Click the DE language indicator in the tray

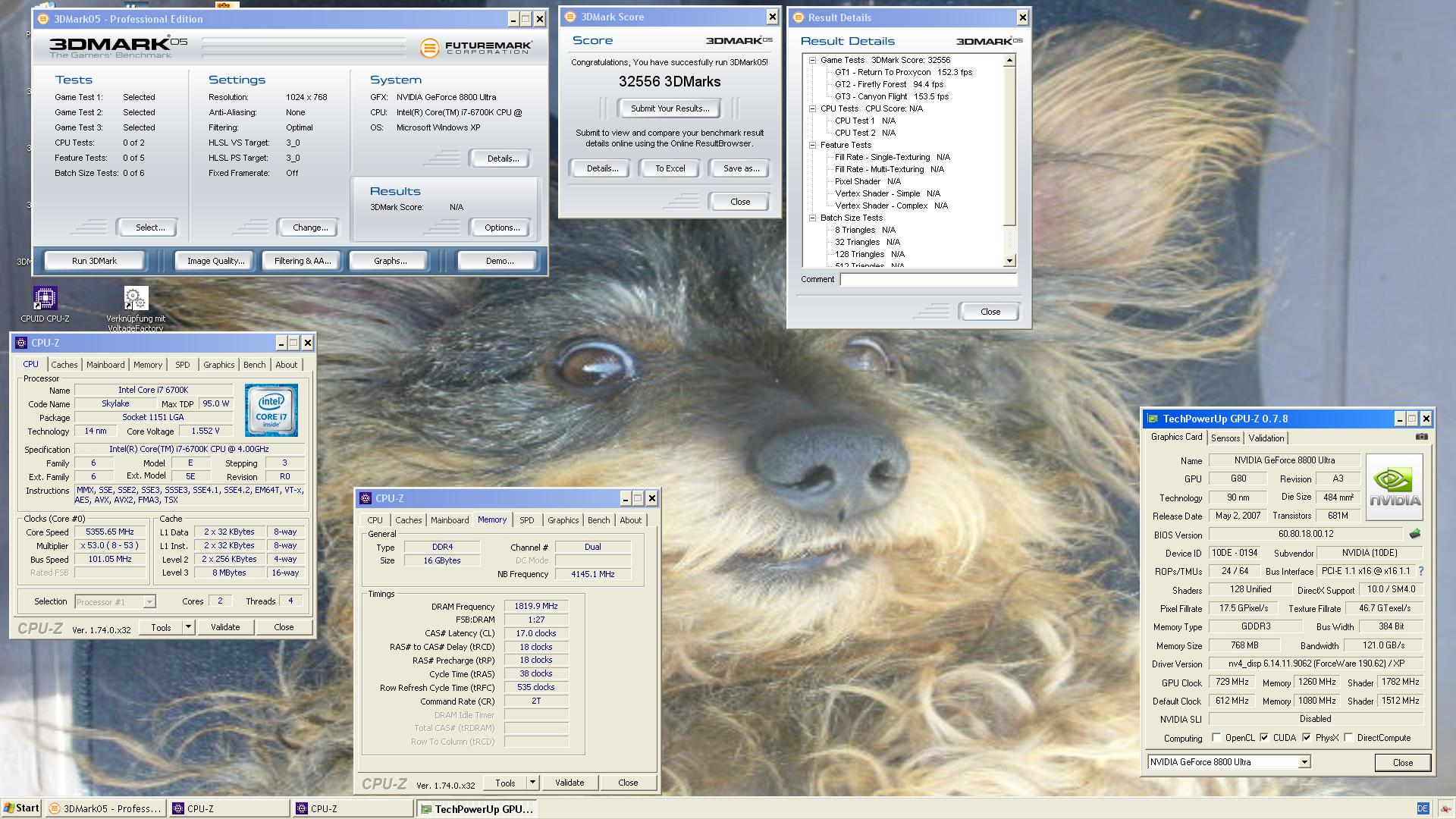[1423, 808]
